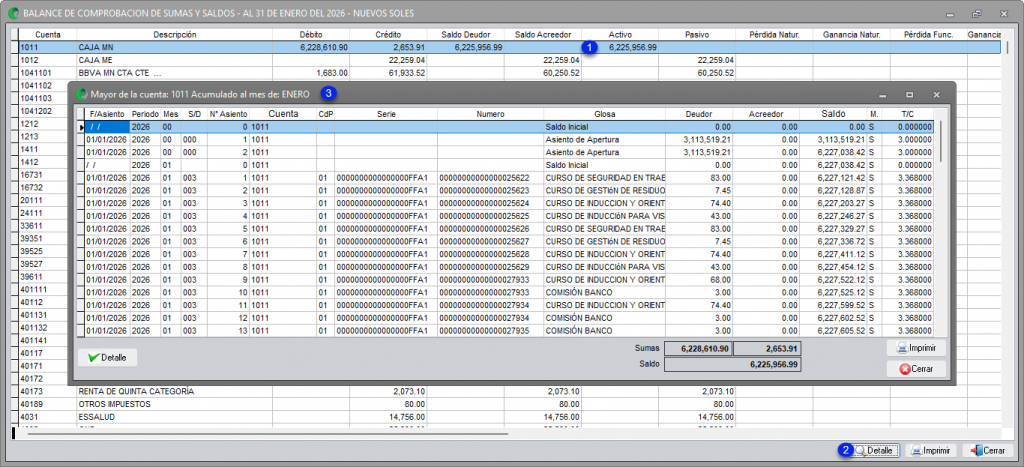Screen dimensions: 1024x467
Task: Click the N° Asiento column header
Action: (229, 114)
